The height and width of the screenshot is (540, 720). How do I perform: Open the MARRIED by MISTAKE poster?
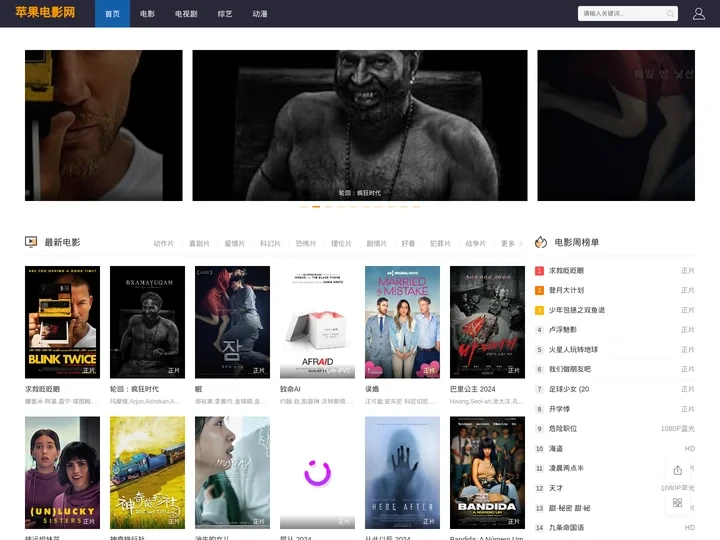pos(402,322)
